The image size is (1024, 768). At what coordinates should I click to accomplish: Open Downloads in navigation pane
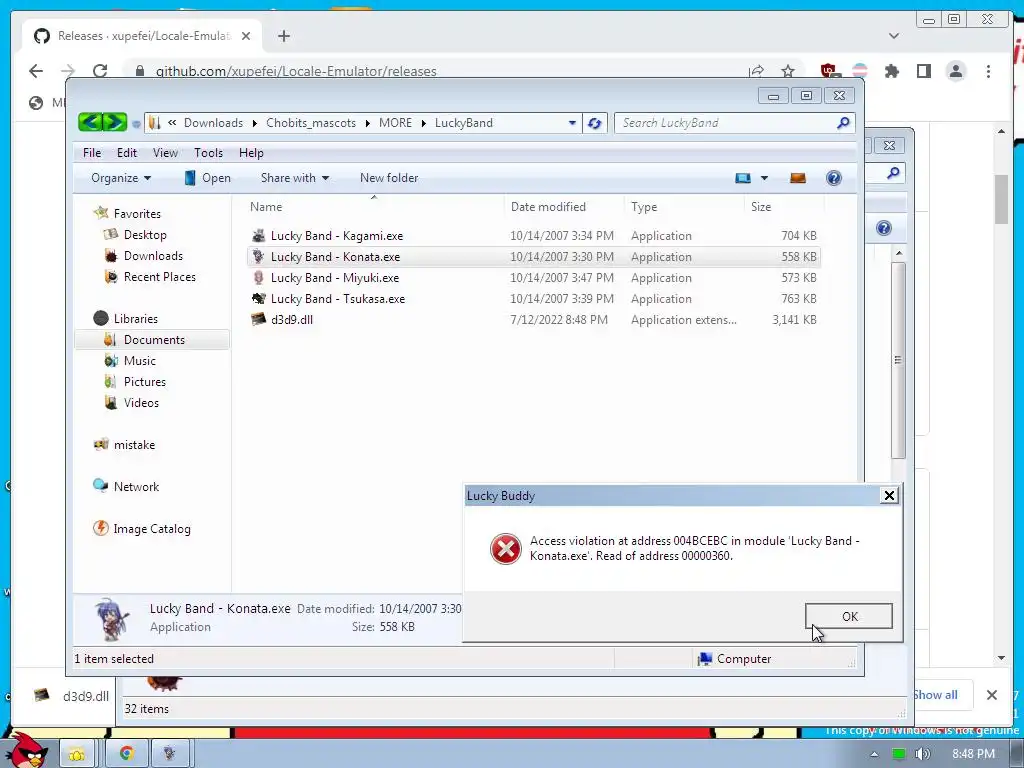153,255
